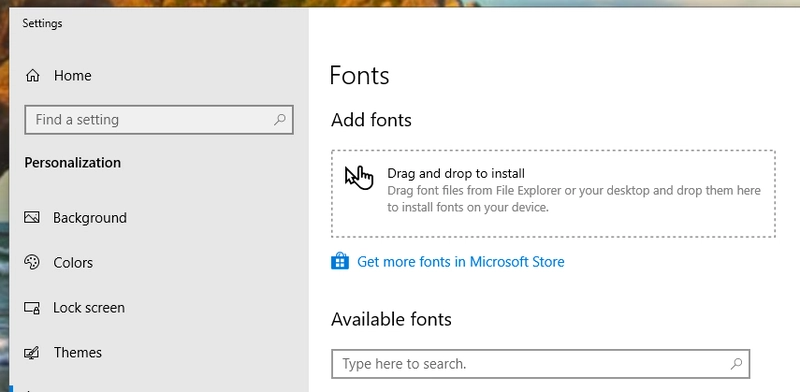Click the Personalization section label
The height and width of the screenshot is (392, 800).
(72, 163)
